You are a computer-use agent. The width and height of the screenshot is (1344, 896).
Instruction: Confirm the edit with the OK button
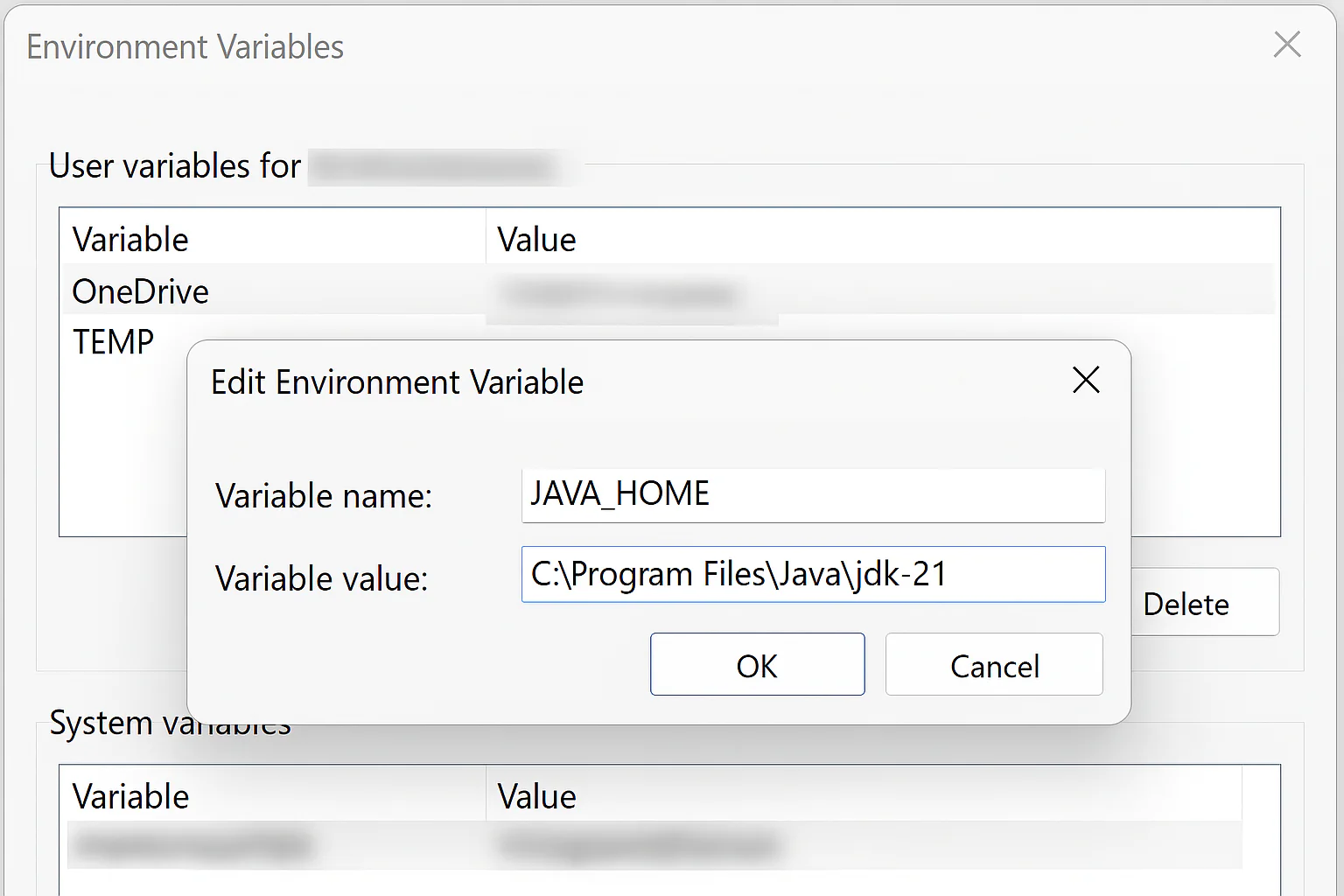tap(757, 664)
